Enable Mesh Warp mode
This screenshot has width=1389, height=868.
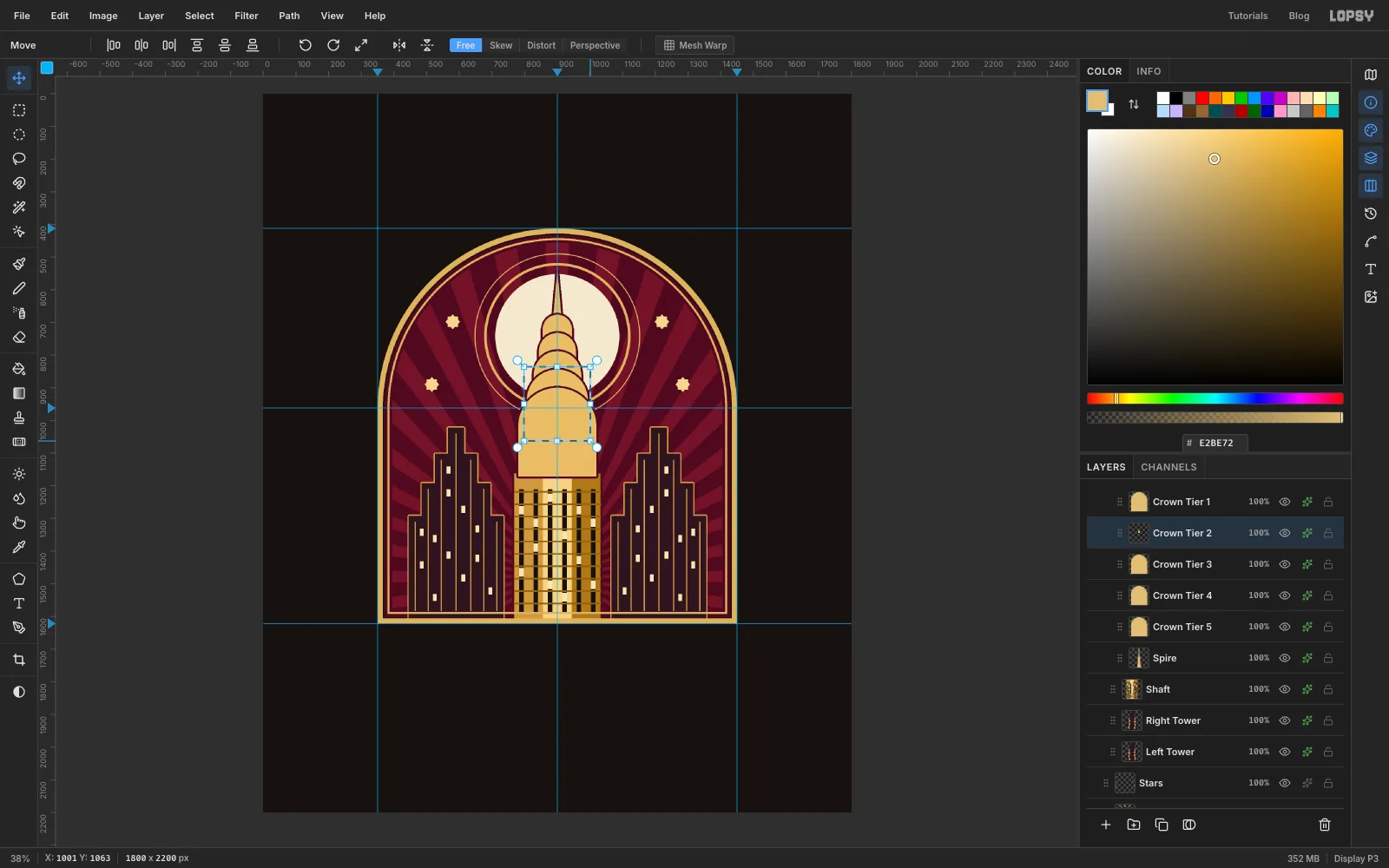tap(694, 45)
